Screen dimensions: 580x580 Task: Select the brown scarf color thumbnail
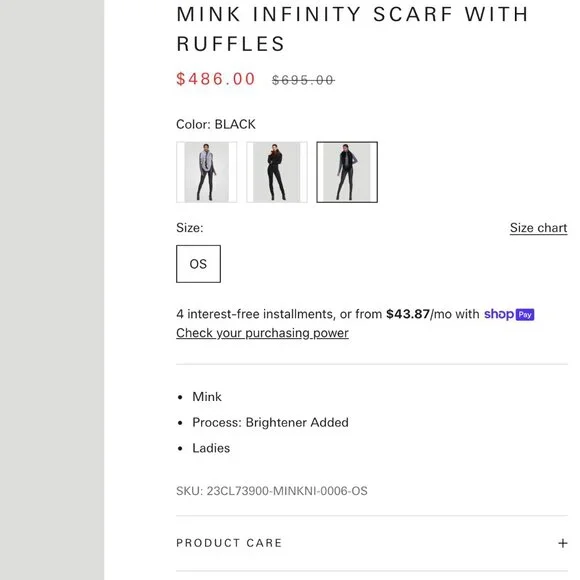point(277,172)
